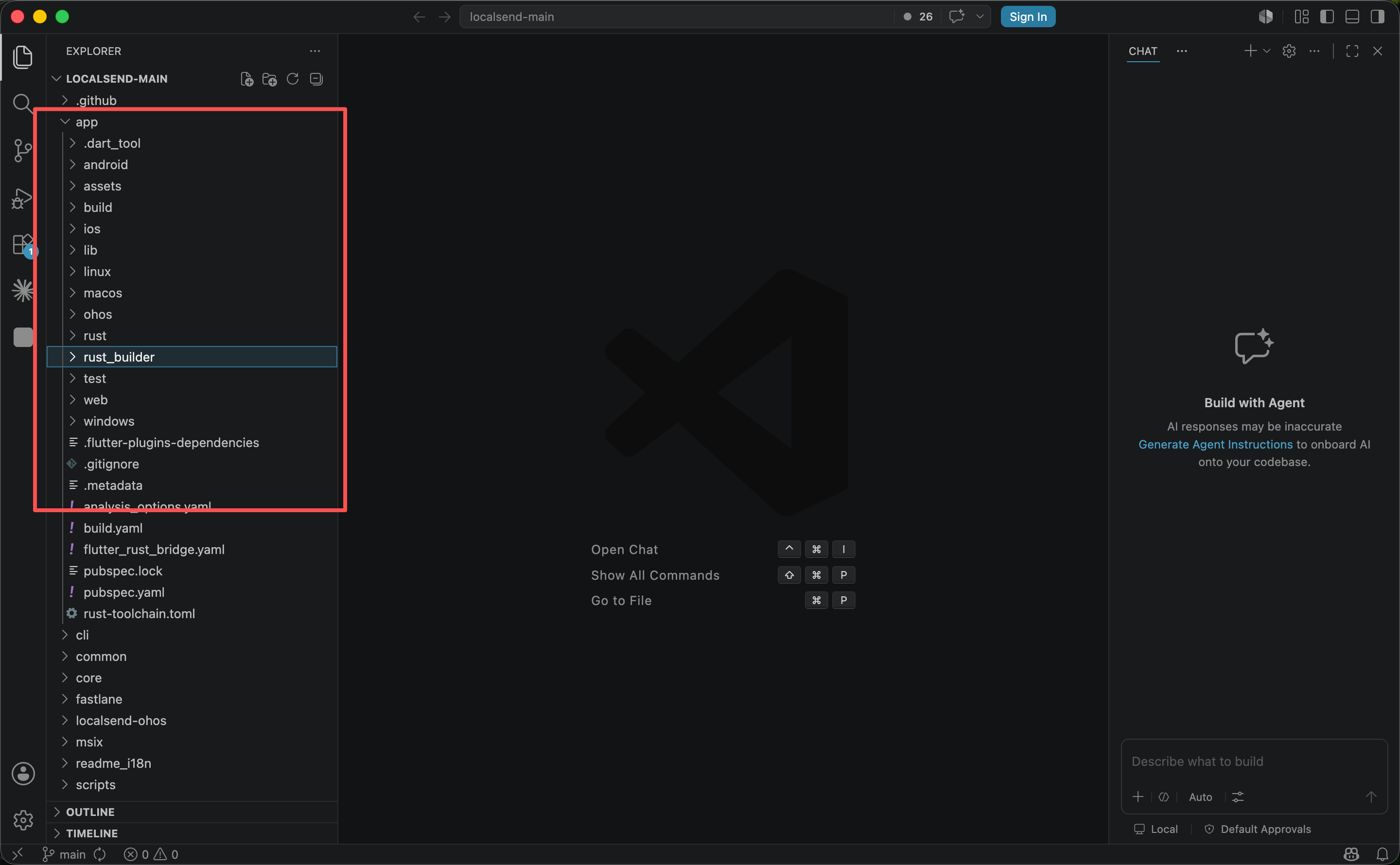Screen dimensions: 1400x865
Task: Open the Run and Debug view
Action: 22,199
